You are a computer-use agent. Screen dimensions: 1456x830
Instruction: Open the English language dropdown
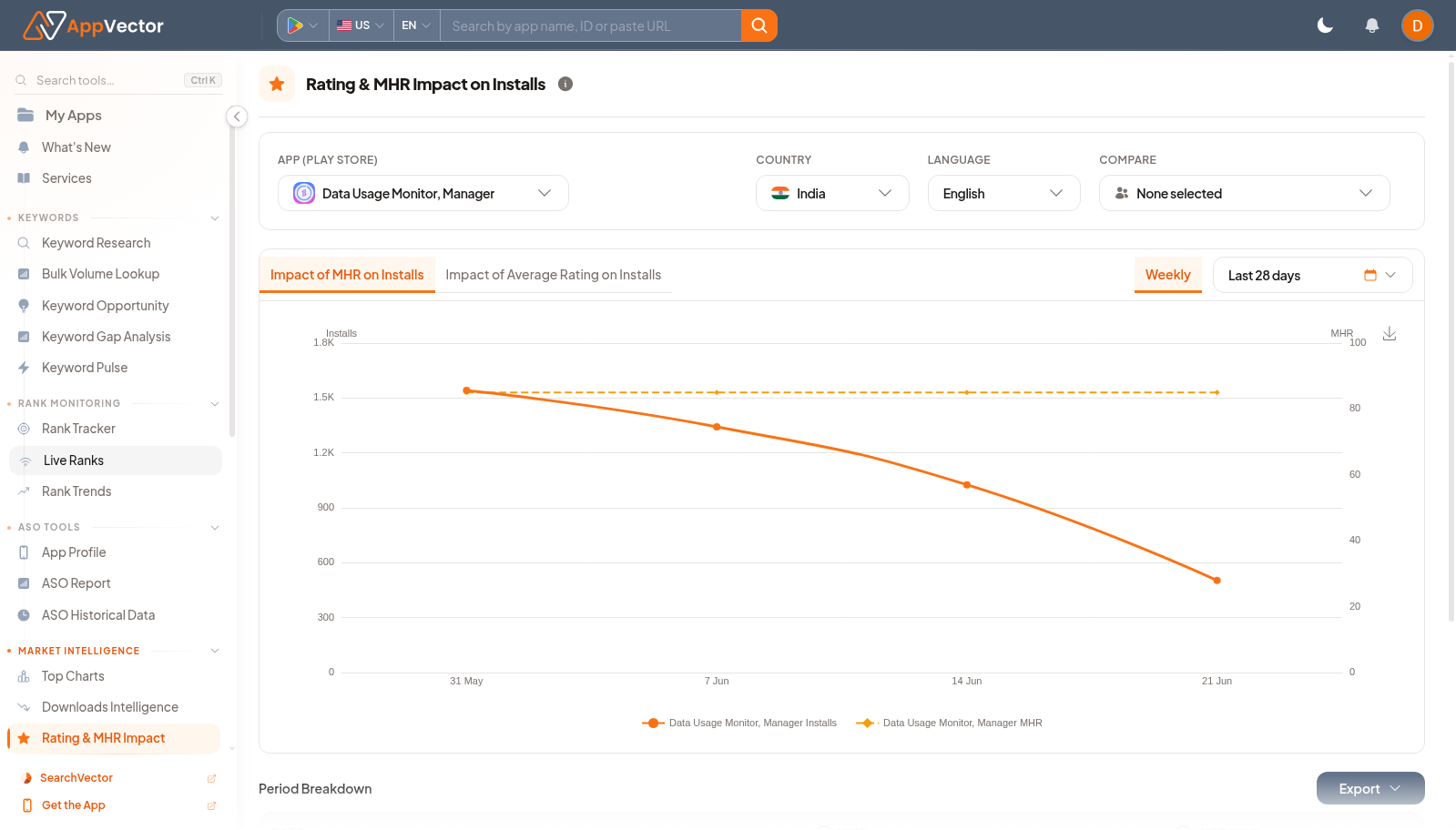pos(1003,193)
